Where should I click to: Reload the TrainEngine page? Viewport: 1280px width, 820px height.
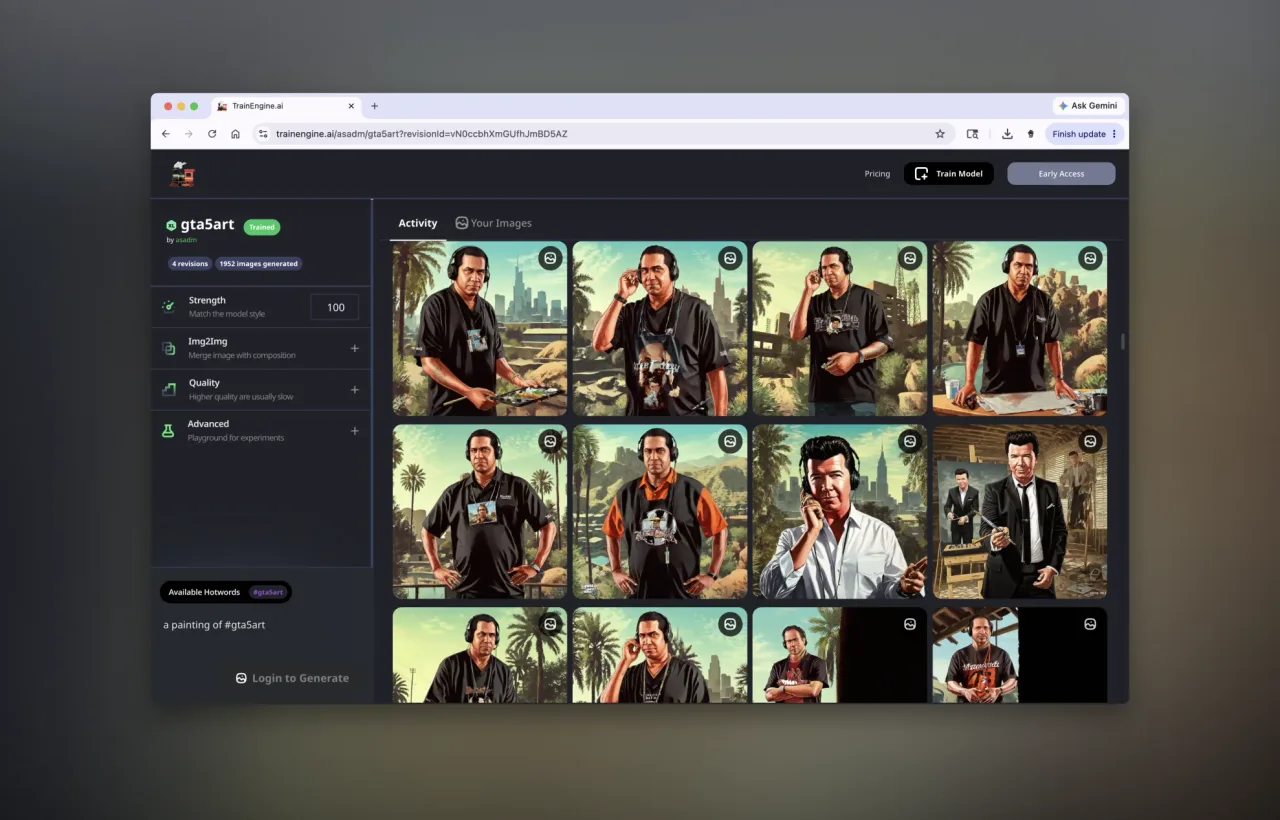point(212,134)
